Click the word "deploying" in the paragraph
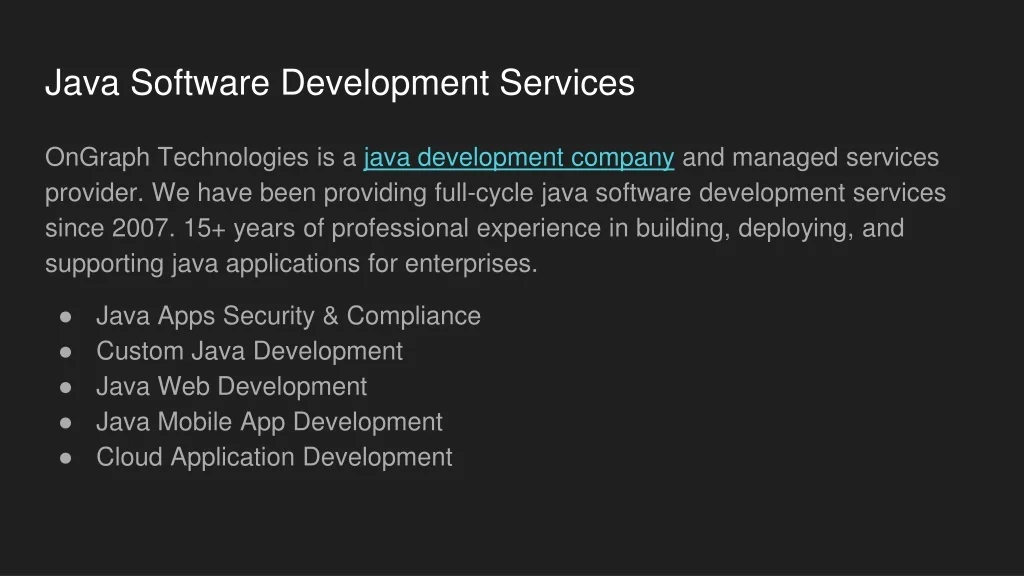Viewport: 1024px width, 576px height. point(795,229)
